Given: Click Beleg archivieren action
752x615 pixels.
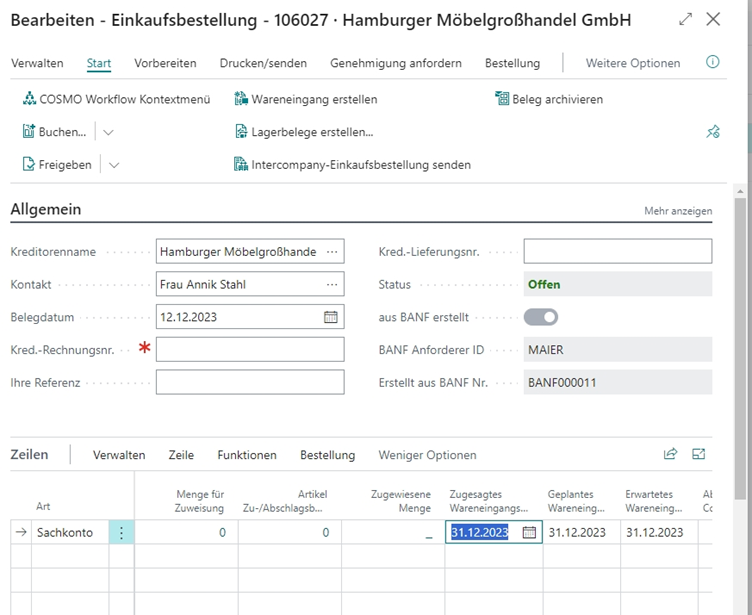Looking at the screenshot, I should (549, 100).
